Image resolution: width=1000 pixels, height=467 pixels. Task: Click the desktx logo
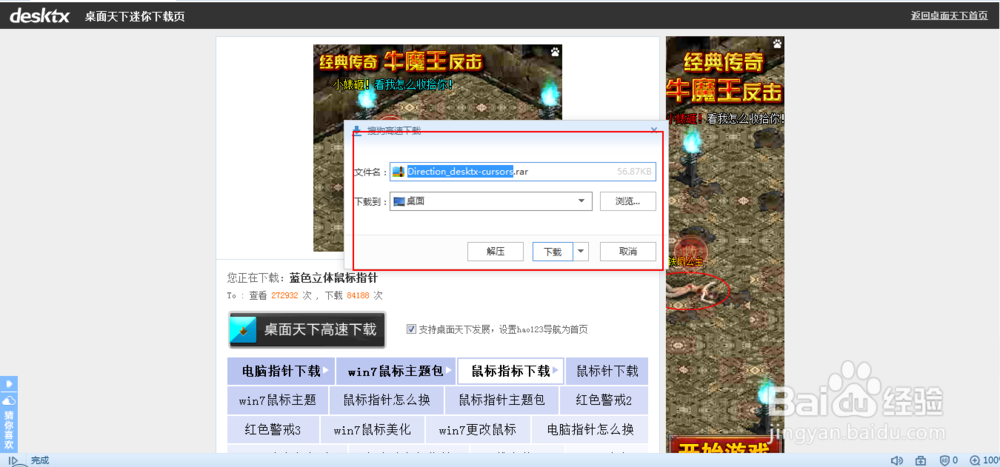coord(40,15)
